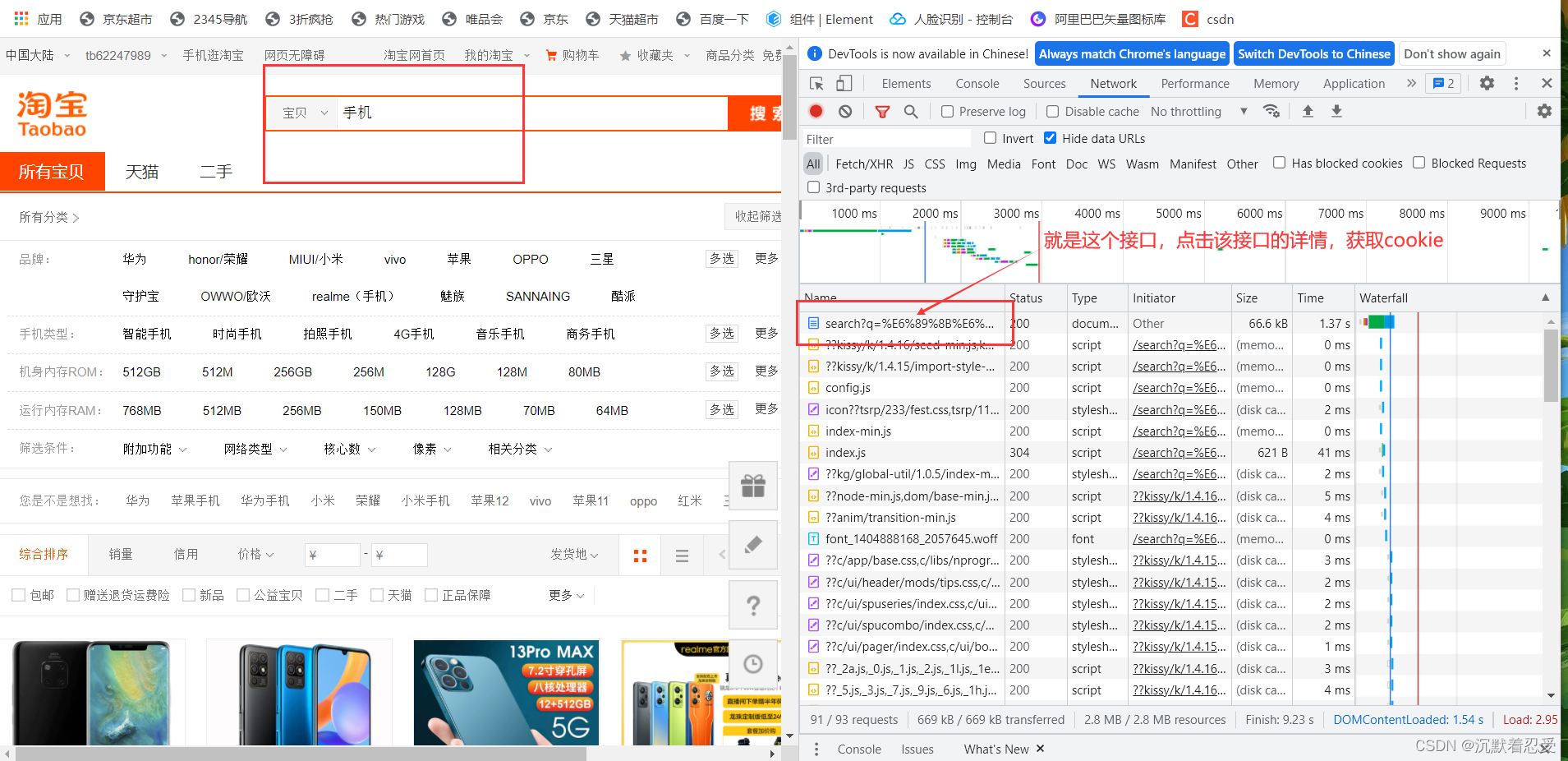Import a HAR file with the upload arrow
Screen dimensions: 1568x761
[x=1308, y=111]
